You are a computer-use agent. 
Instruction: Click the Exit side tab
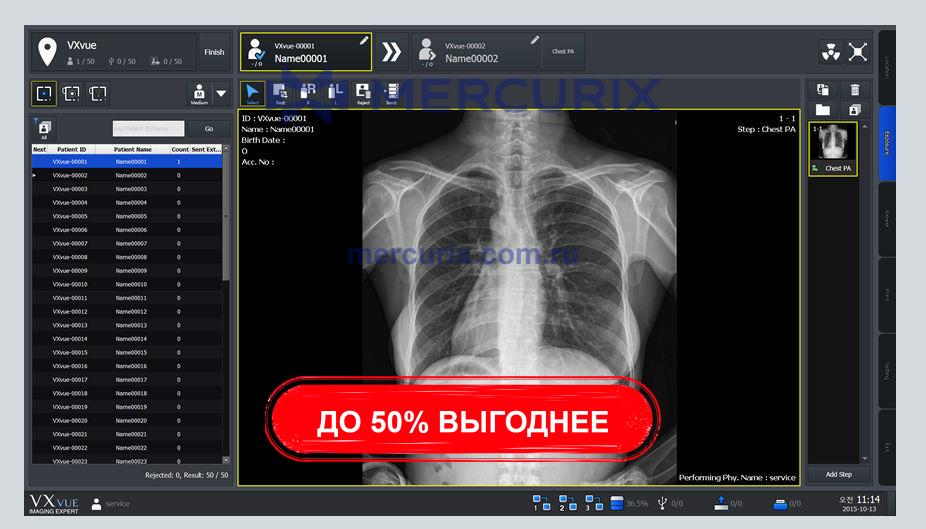tap(886, 447)
